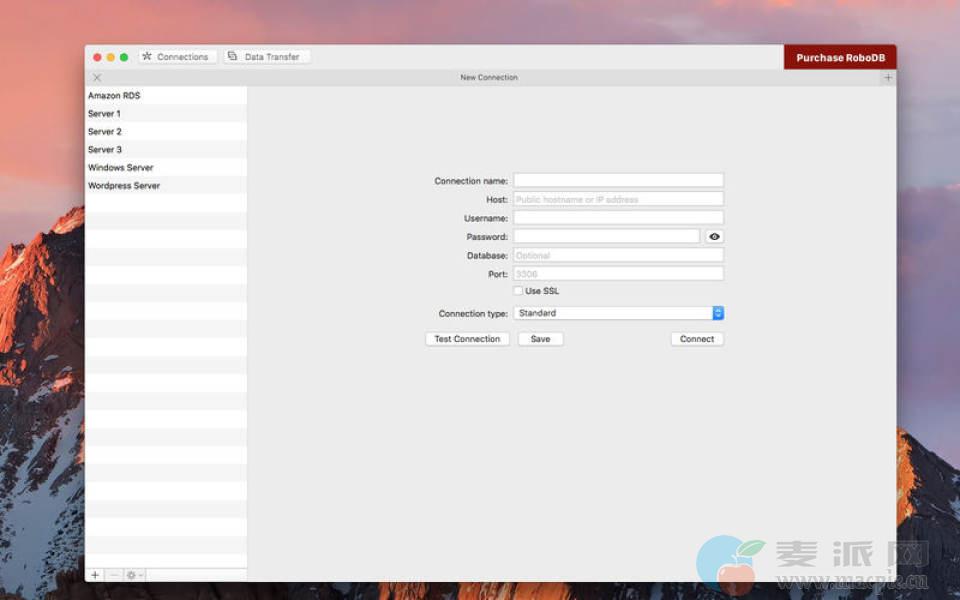Open the gear actions menu below server list

pyautogui.click(x=133, y=575)
